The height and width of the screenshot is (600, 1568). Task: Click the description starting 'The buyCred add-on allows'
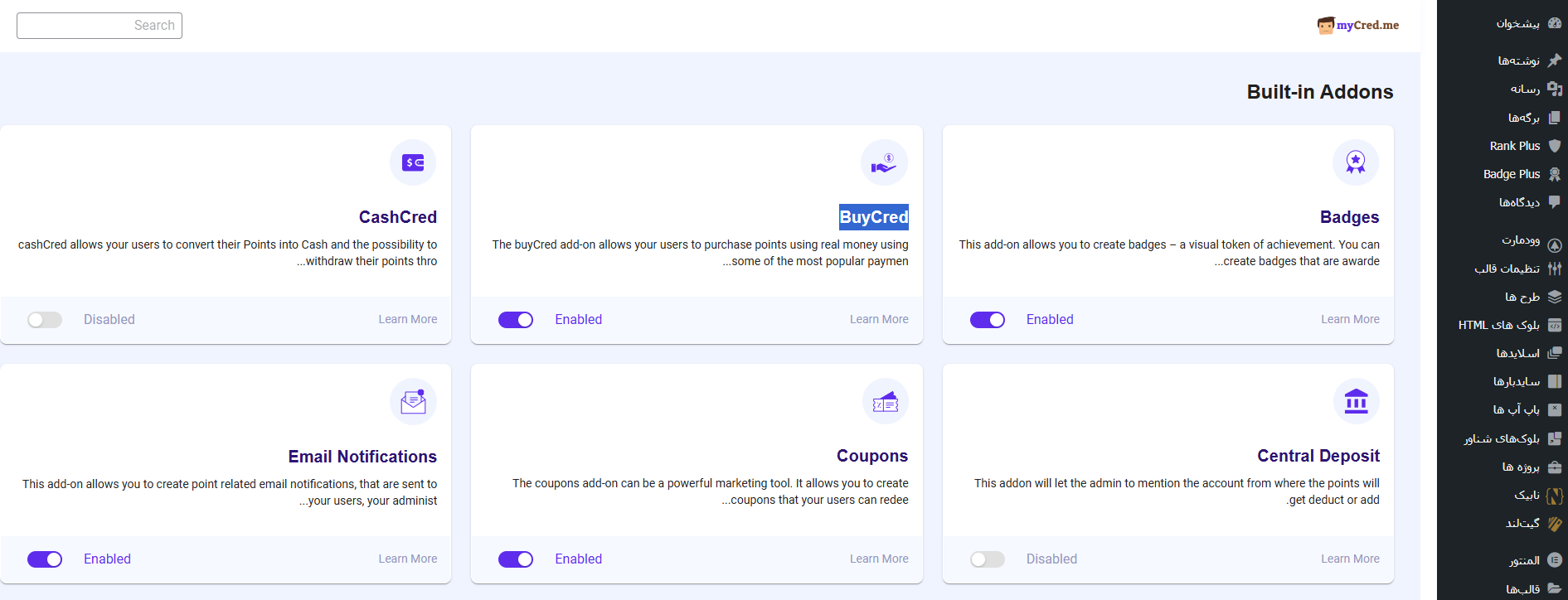click(700, 253)
